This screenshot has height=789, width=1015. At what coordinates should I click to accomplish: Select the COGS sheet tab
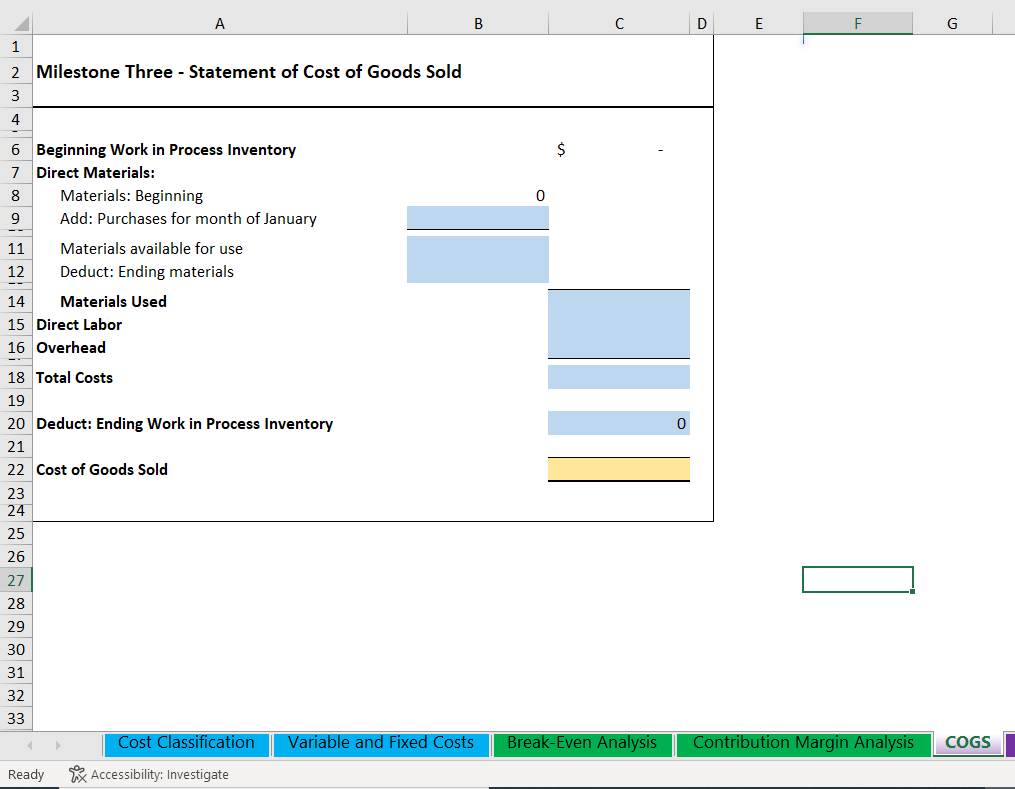968,743
